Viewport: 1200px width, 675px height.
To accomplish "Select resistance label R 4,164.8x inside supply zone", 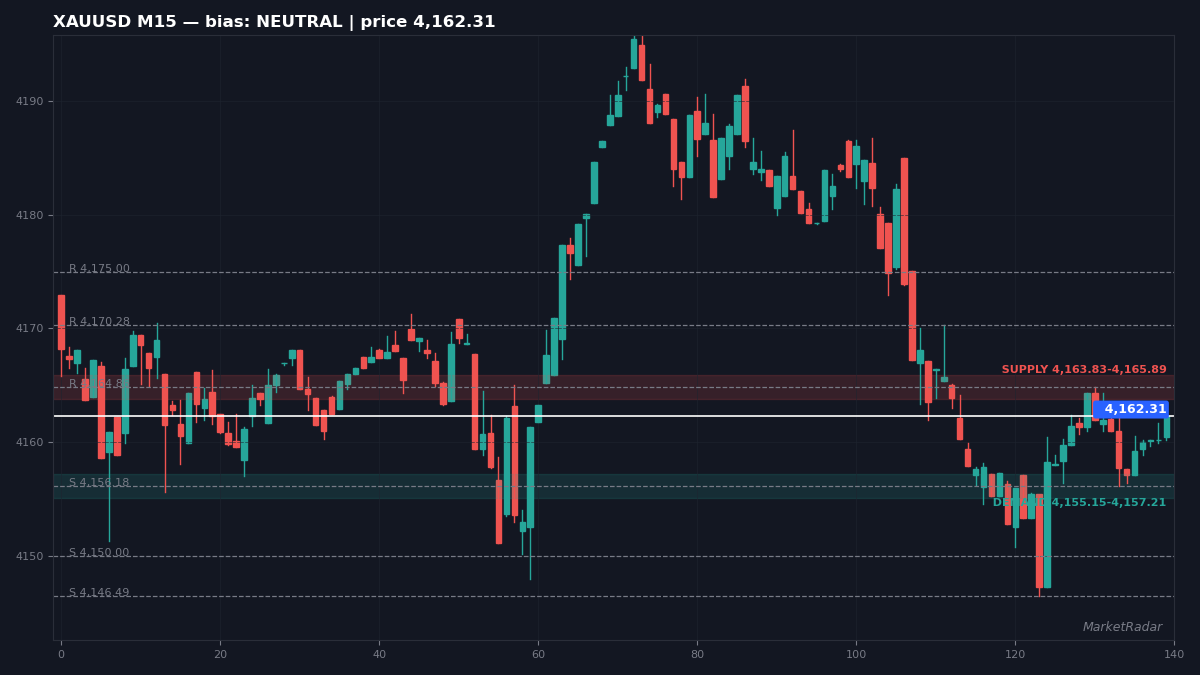I will point(99,384).
